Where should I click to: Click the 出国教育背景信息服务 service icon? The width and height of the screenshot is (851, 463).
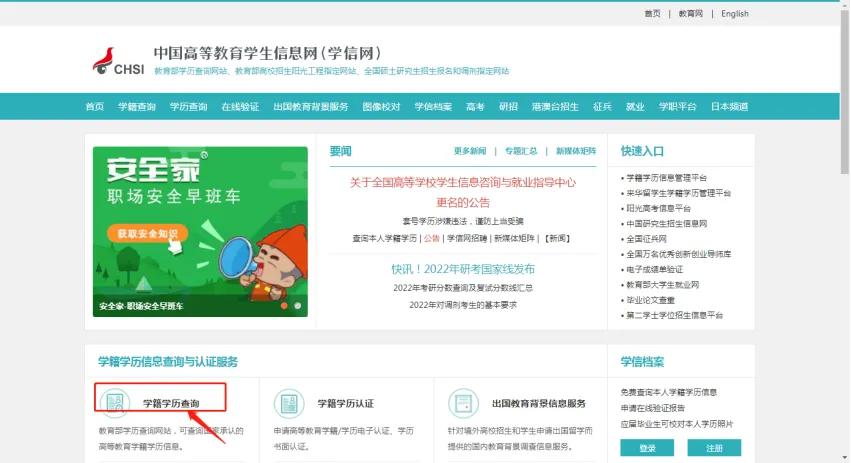(x=463, y=403)
